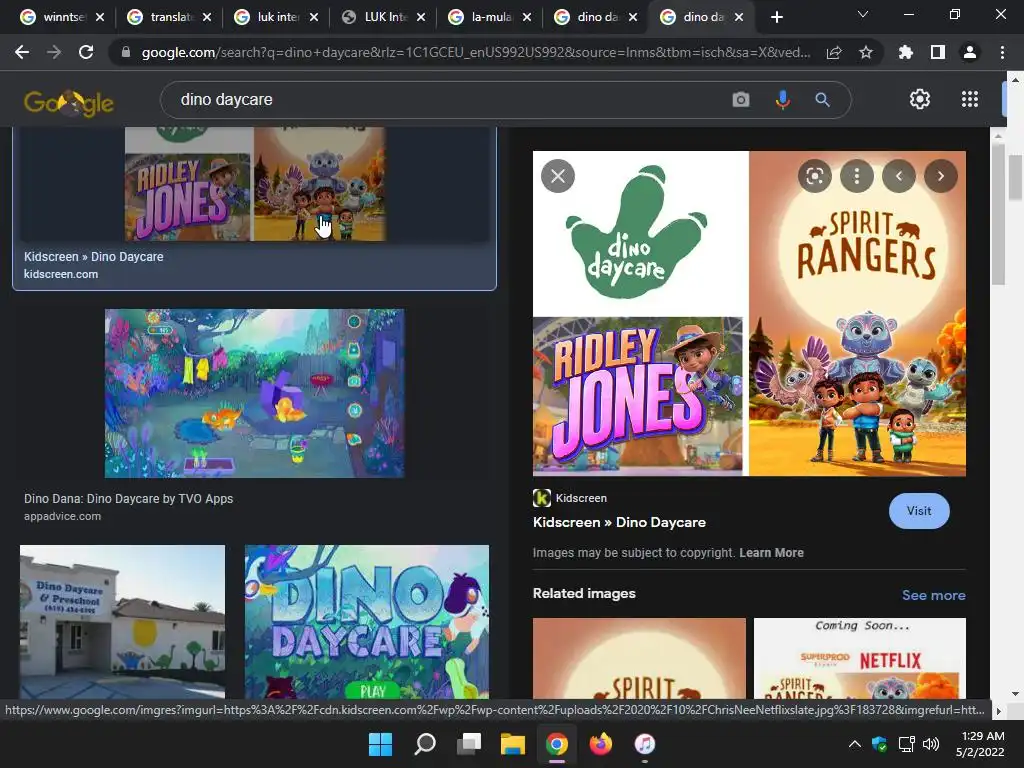Start voice search with the microphone icon
Screen dimensions: 1024x768
[x=782, y=100]
